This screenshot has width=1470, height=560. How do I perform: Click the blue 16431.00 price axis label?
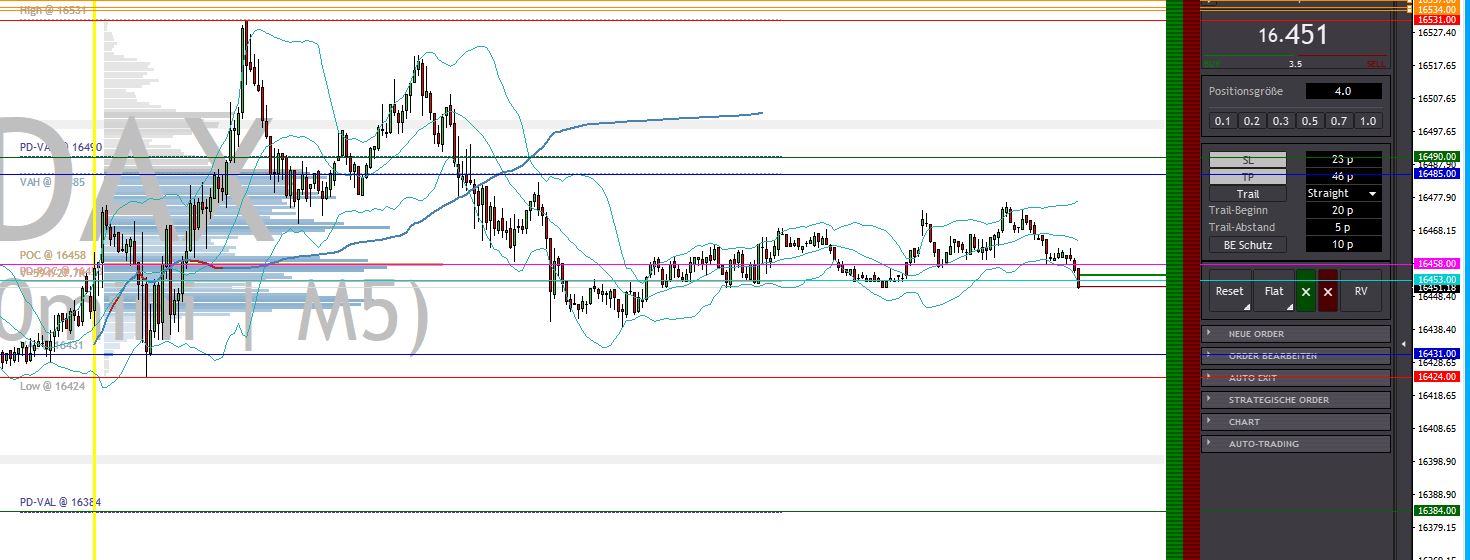(x=1436, y=354)
